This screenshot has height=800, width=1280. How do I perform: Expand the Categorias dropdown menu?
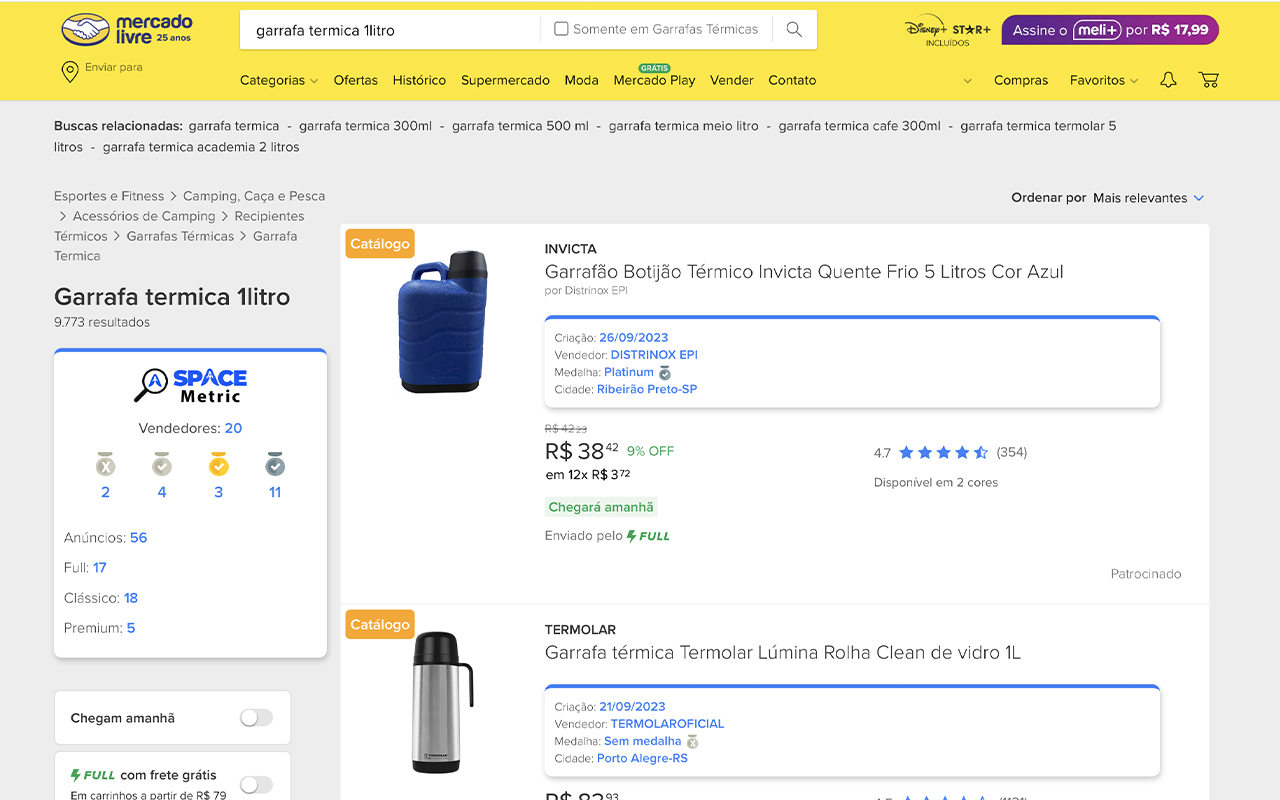[278, 80]
